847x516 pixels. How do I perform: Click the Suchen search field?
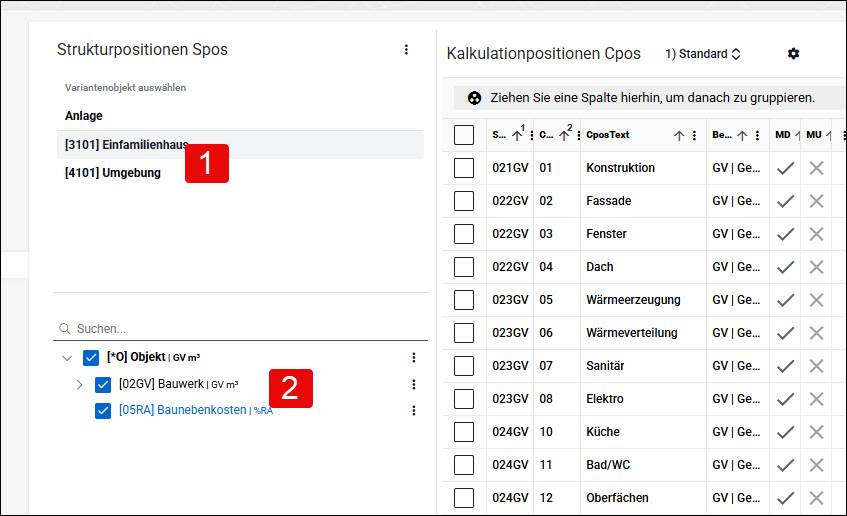[240, 329]
